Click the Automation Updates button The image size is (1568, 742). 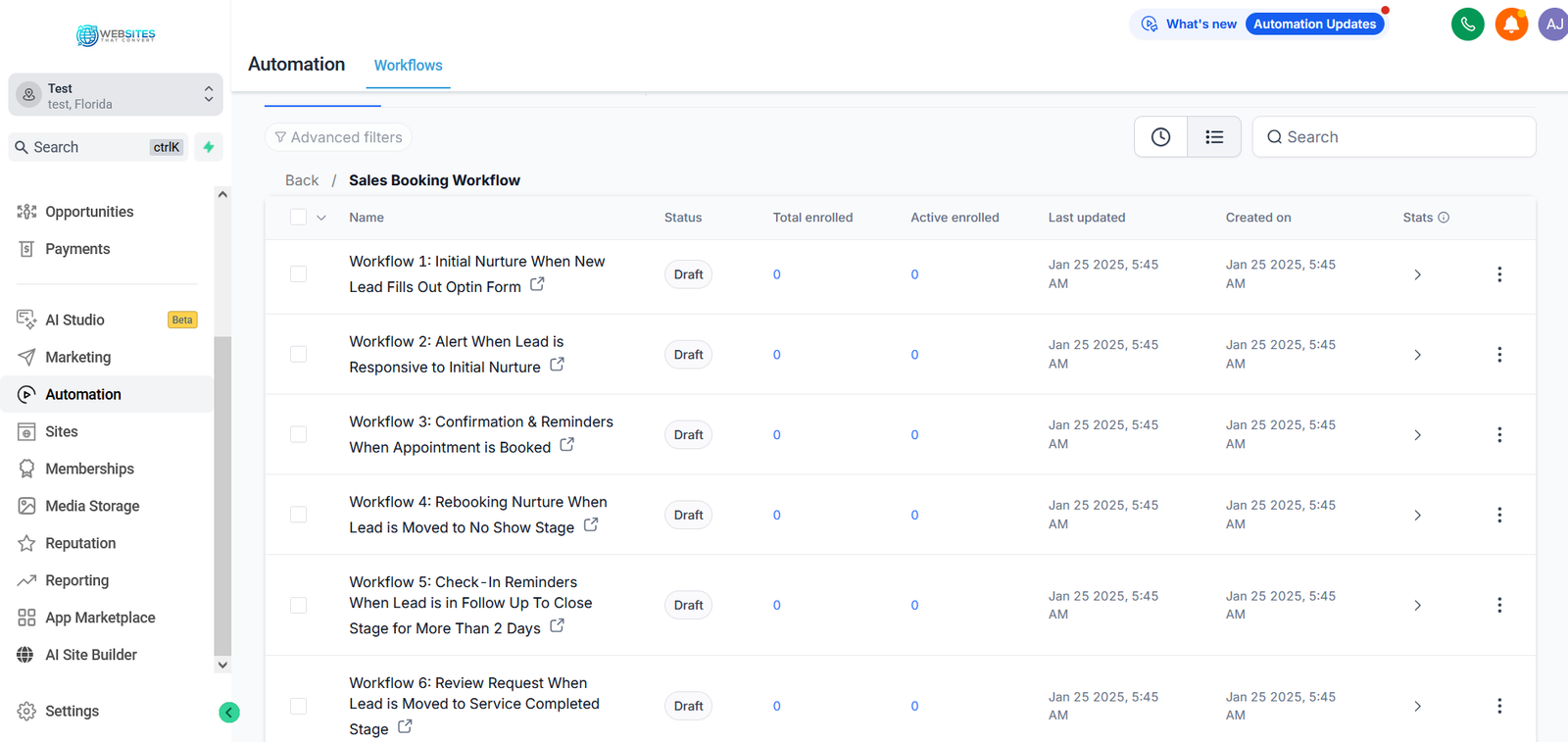(x=1314, y=25)
